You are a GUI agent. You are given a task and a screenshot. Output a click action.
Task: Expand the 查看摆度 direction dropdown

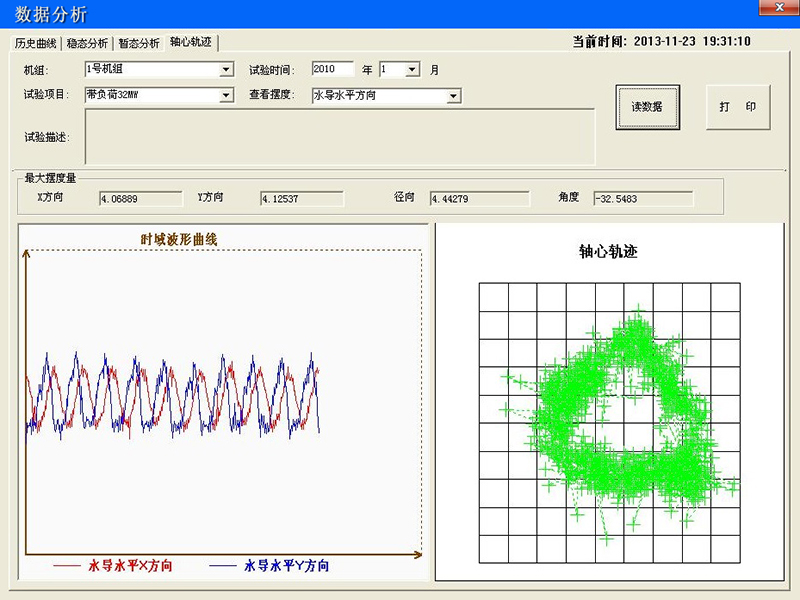(x=453, y=96)
